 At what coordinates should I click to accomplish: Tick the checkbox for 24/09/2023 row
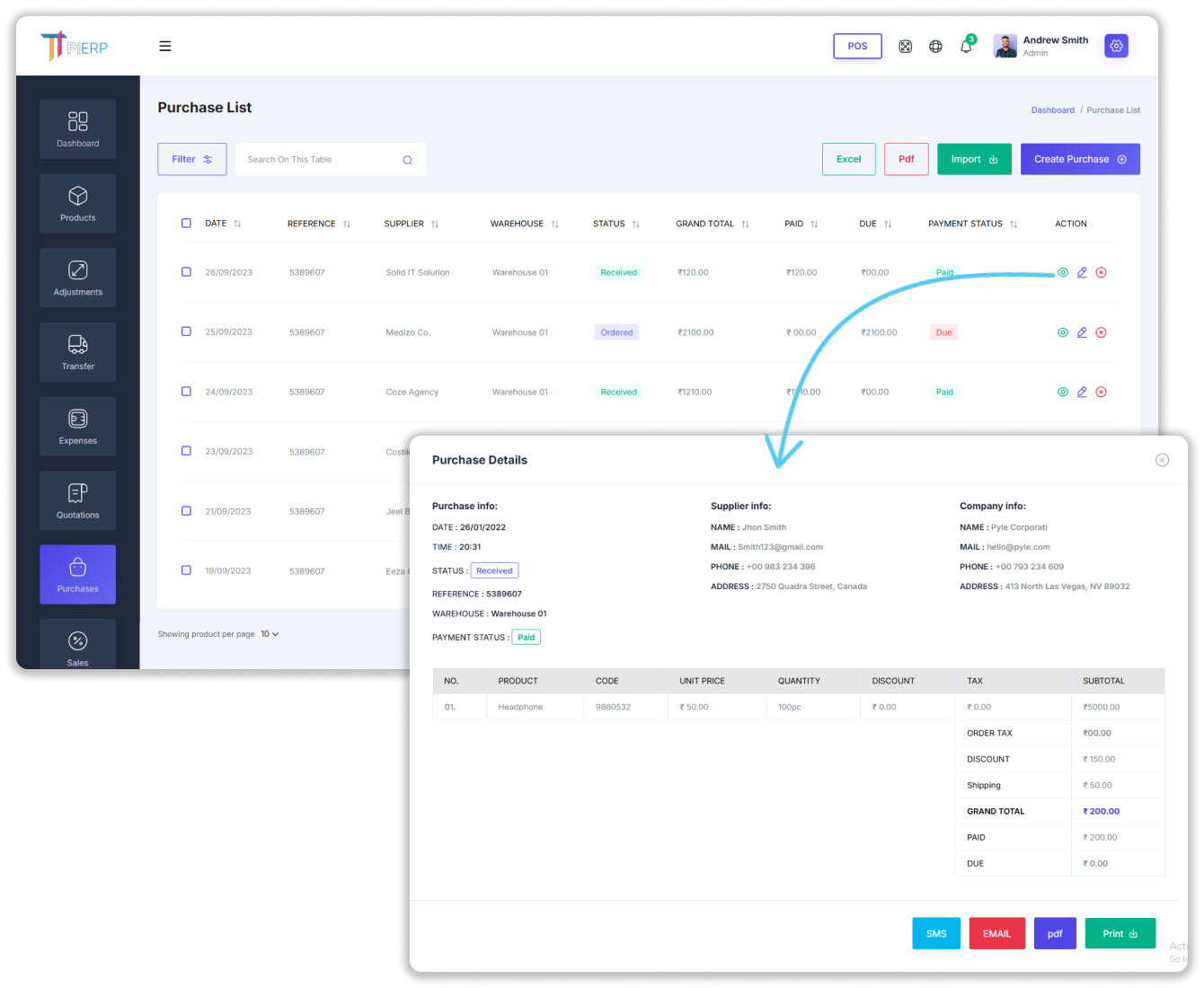click(x=186, y=391)
